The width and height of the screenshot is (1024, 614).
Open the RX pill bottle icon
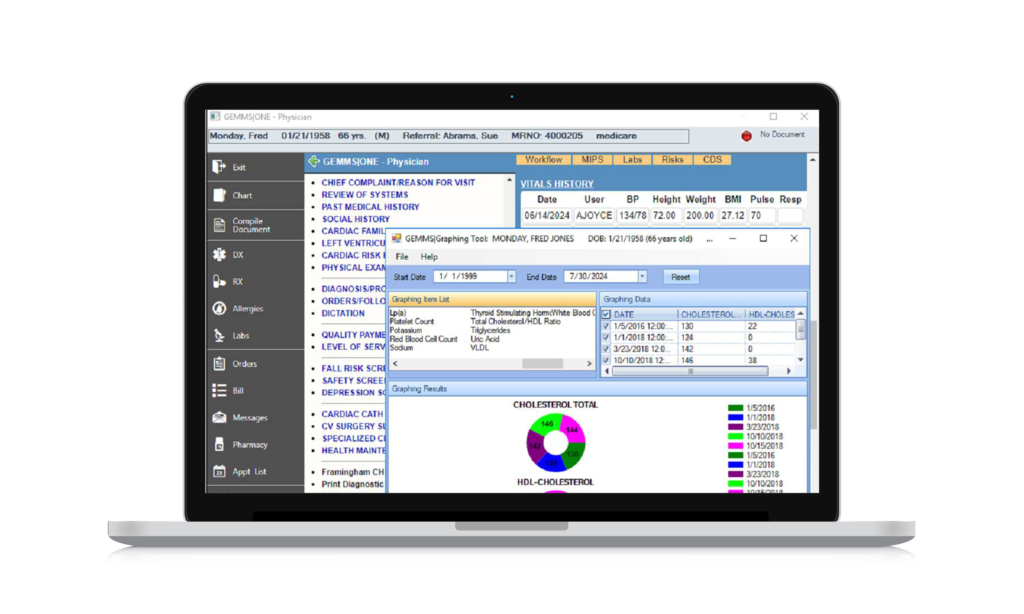219,282
